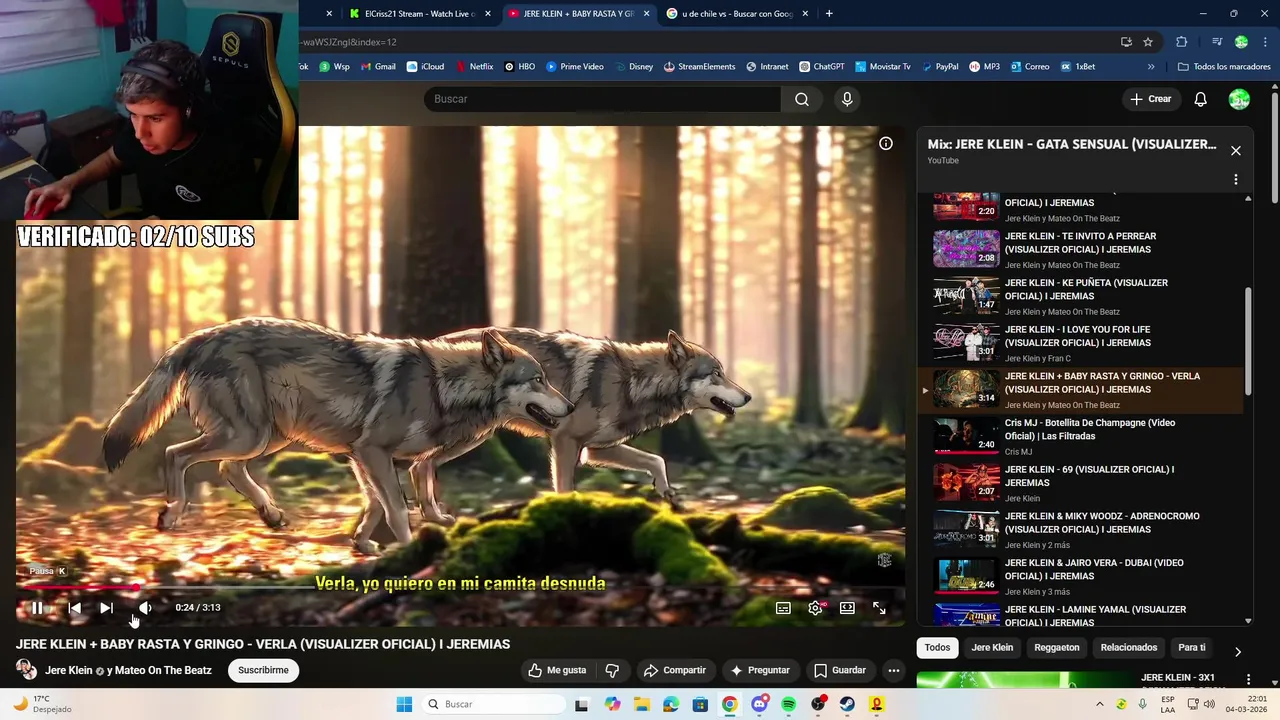This screenshot has height=720, width=1280.
Task: Open YouTube notifications bell
Action: click(1200, 99)
